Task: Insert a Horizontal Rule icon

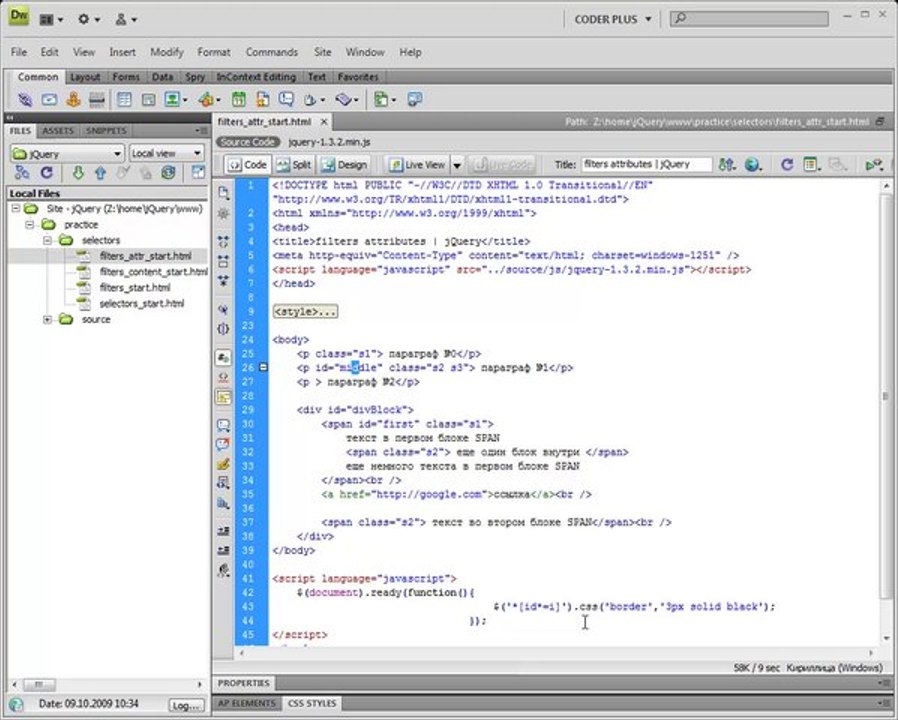Action: (97, 100)
